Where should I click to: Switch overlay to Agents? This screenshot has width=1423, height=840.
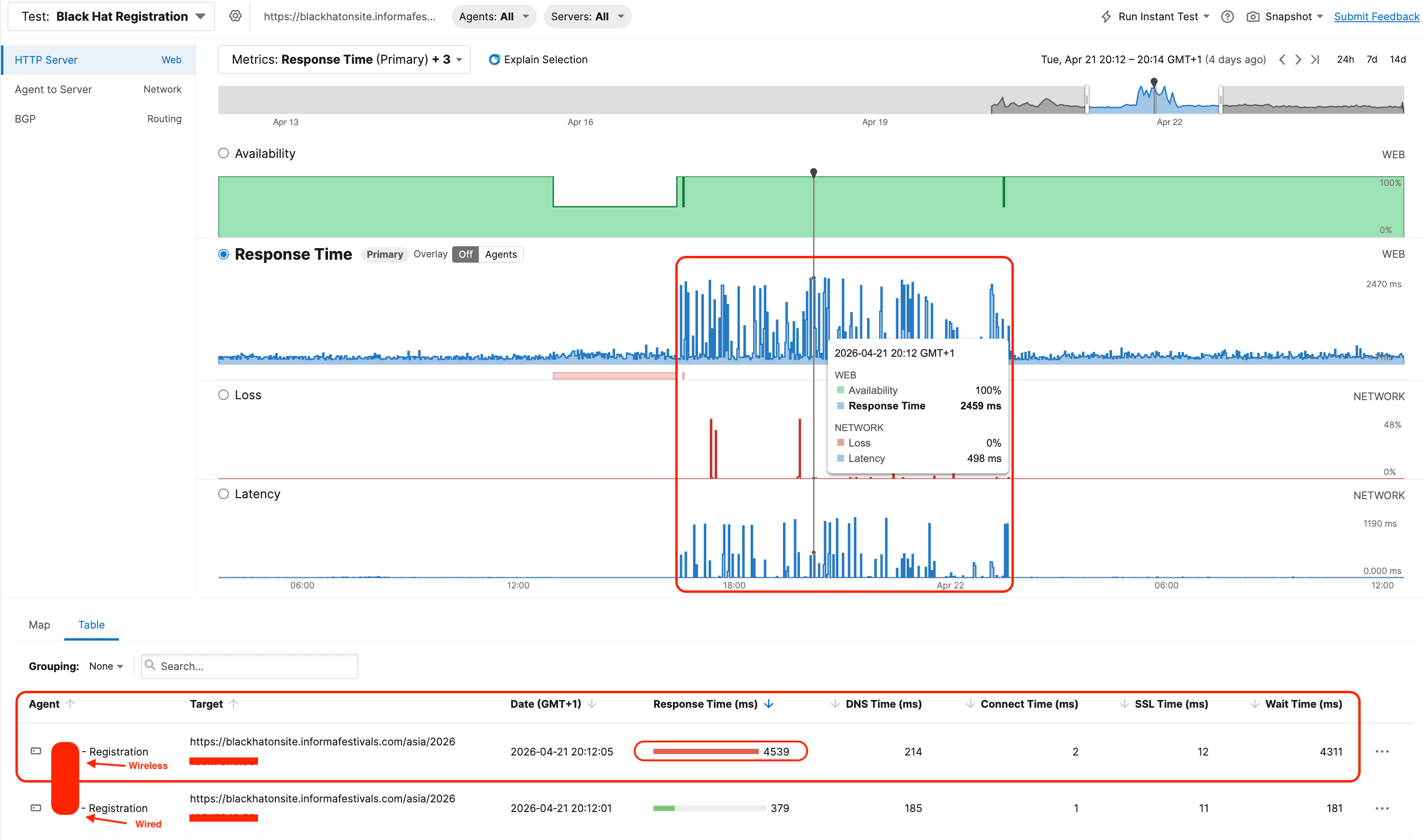(x=500, y=254)
